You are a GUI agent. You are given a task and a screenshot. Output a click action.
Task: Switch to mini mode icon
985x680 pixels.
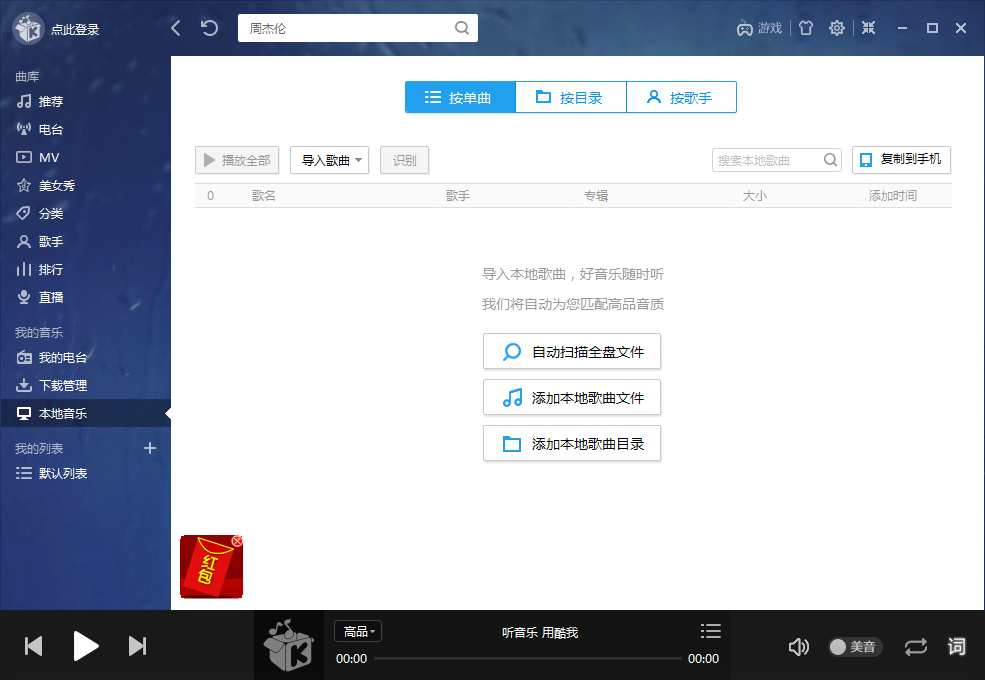tap(868, 28)
